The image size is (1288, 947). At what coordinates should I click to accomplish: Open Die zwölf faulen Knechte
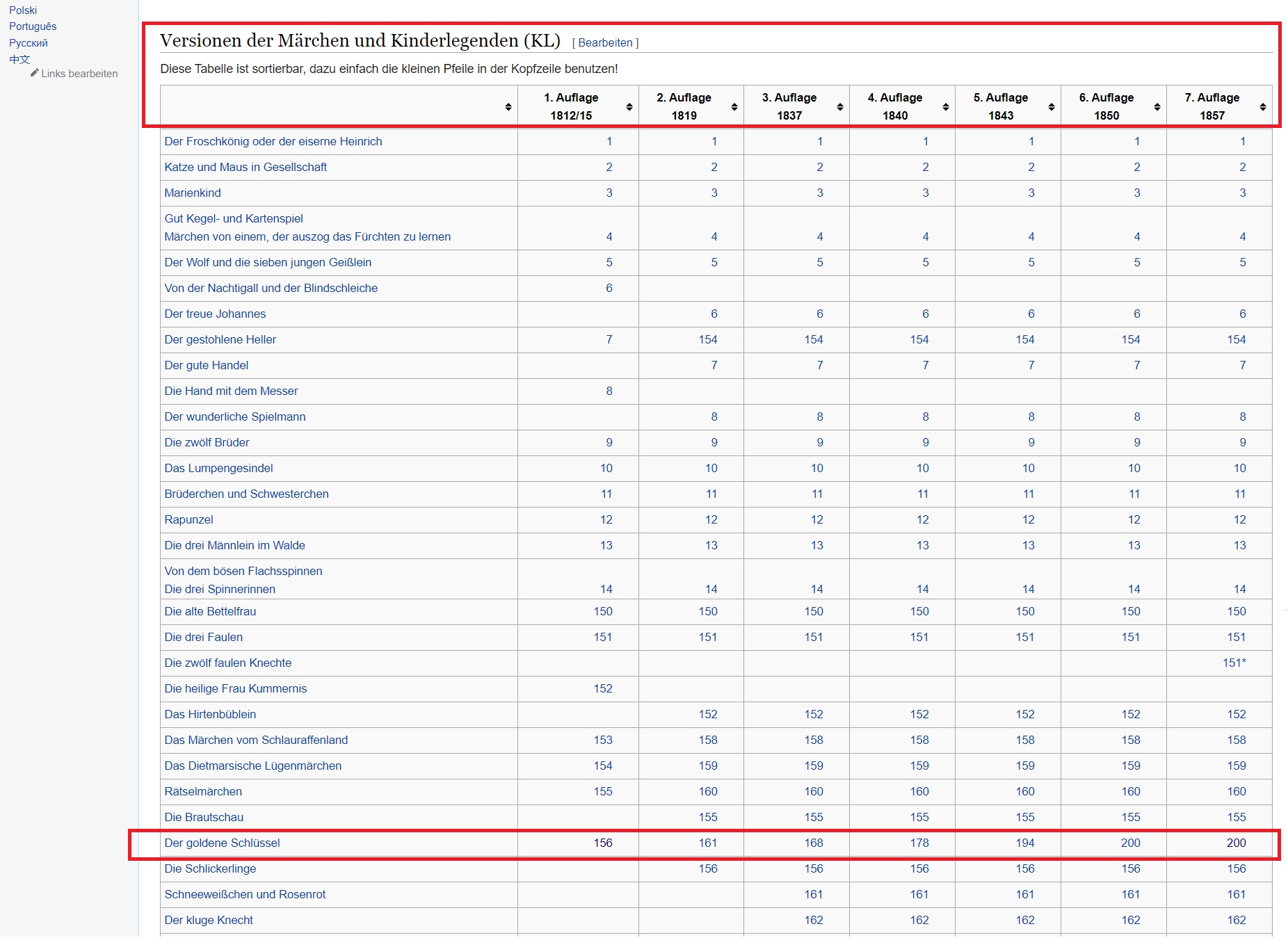(x=228, y=663)
